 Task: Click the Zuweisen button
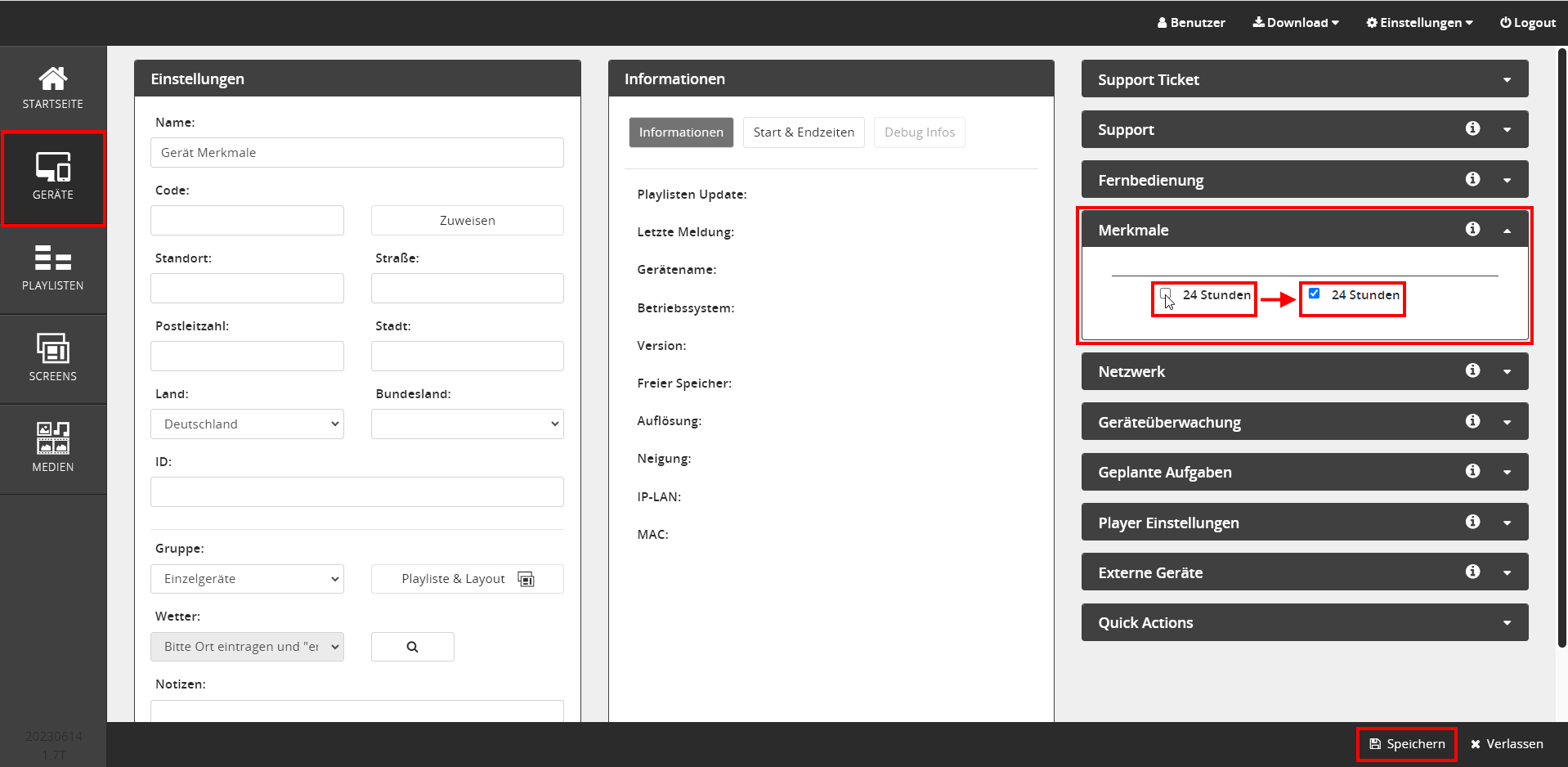click(467, 221)
